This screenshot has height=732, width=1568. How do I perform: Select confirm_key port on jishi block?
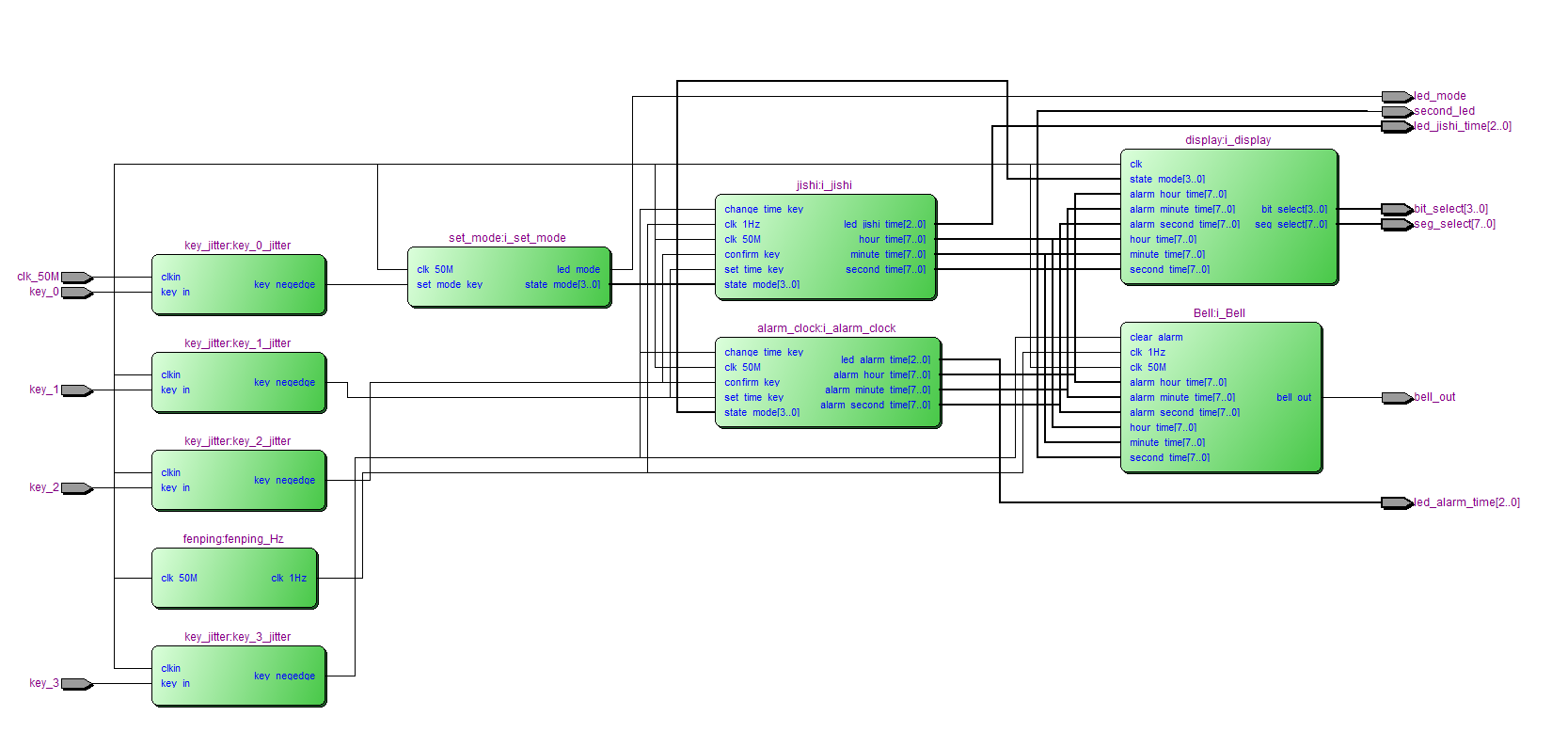752,255
